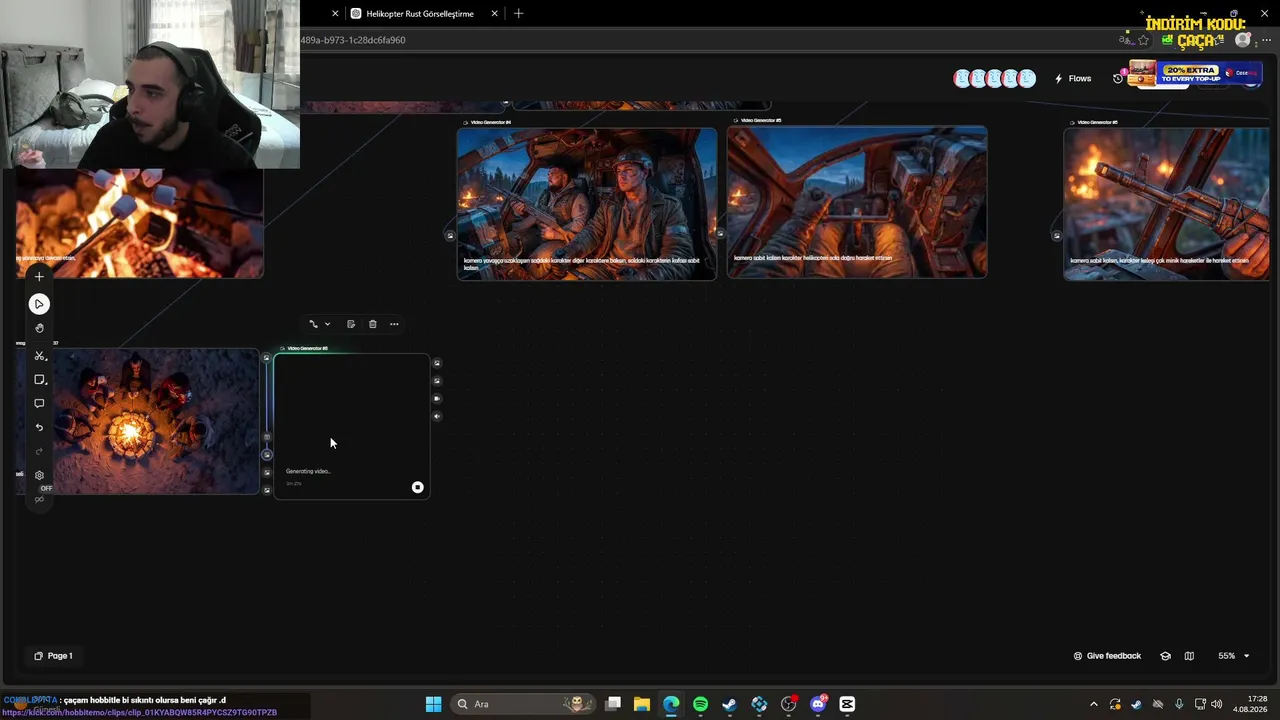Open the browser three-dot menu
Viewport: 1280px width, 720px height.
pos(1267,40)
